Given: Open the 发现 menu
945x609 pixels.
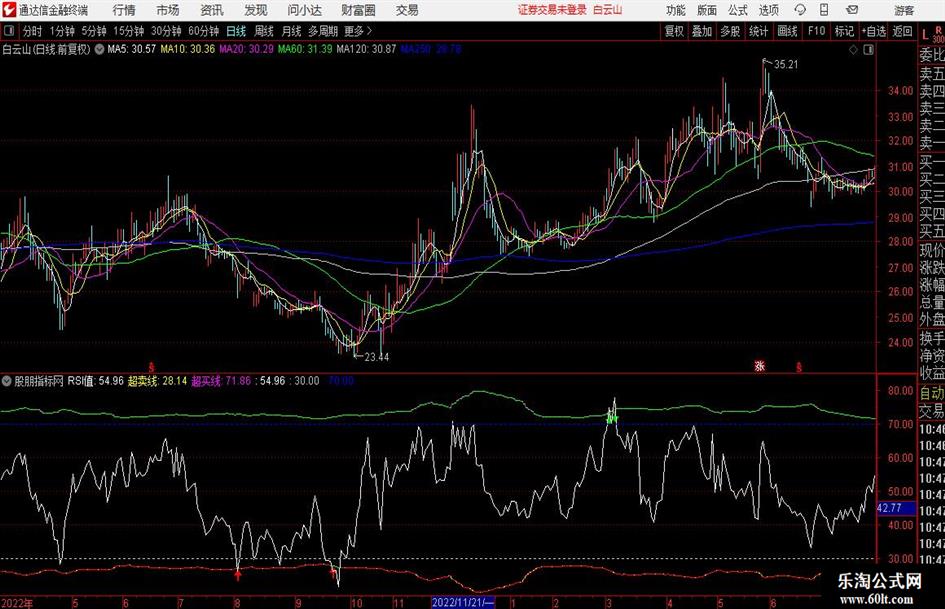Looking at the screenshot, I should tap(256, 10).
